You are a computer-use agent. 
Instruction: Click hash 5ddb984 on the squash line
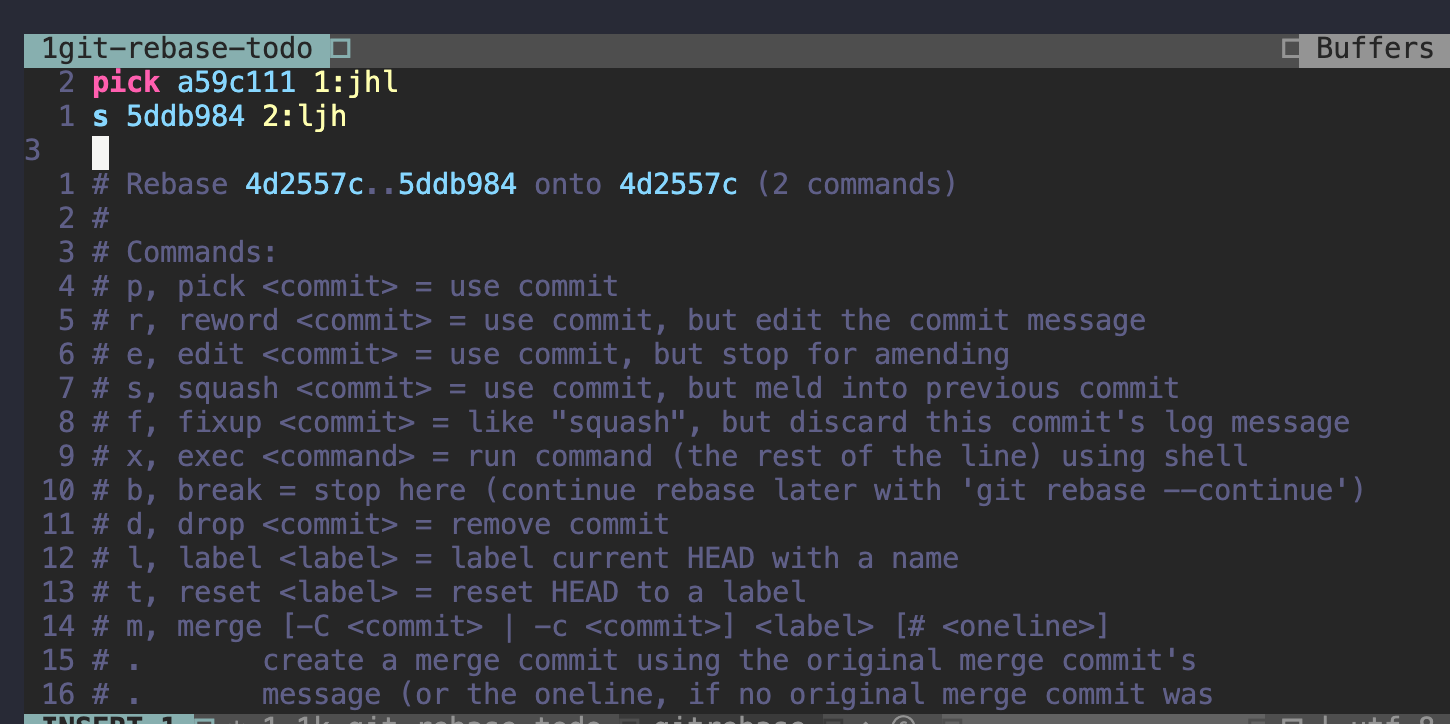[185, 117]
